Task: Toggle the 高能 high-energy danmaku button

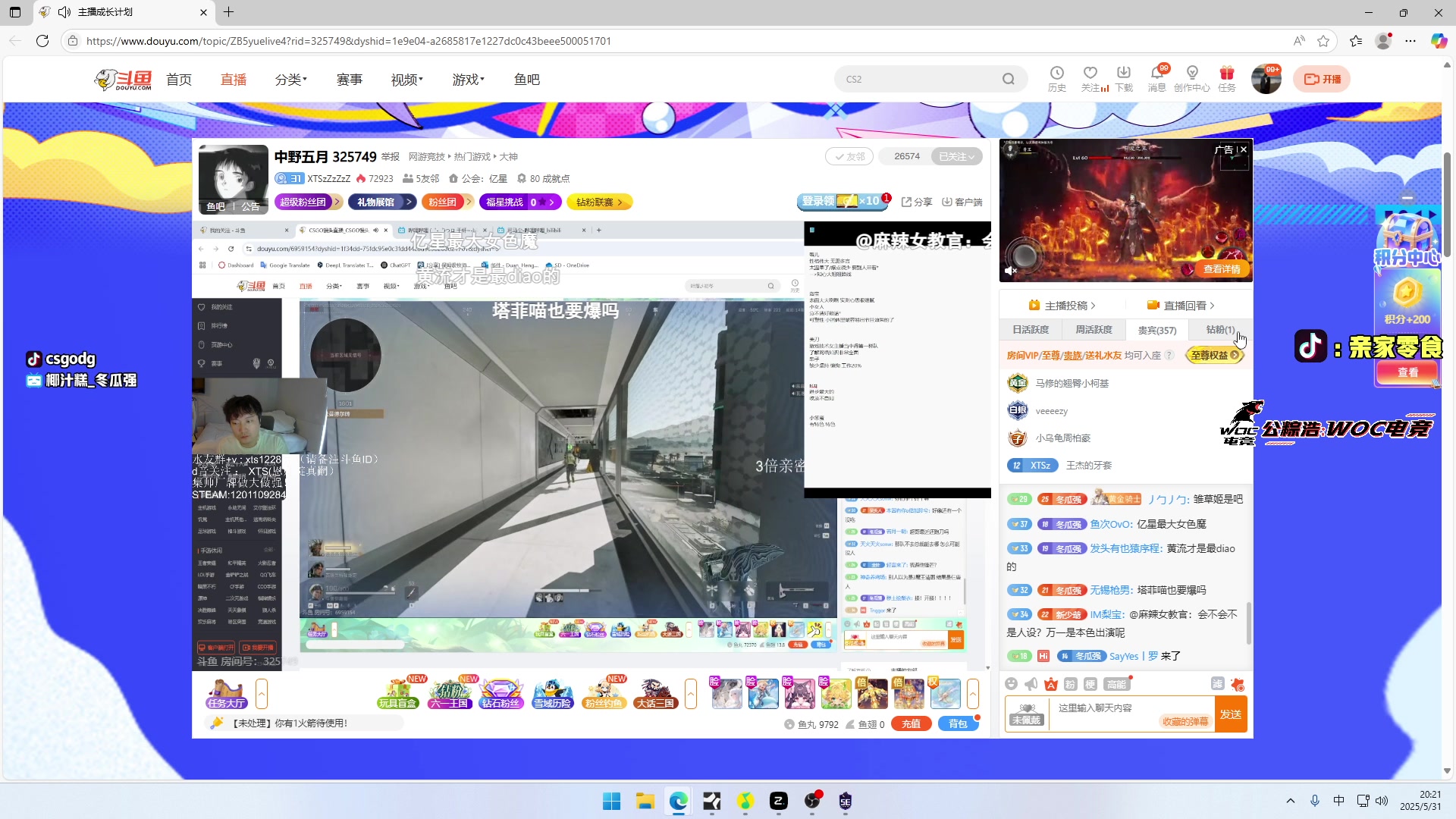Action: pos(1117,684)
